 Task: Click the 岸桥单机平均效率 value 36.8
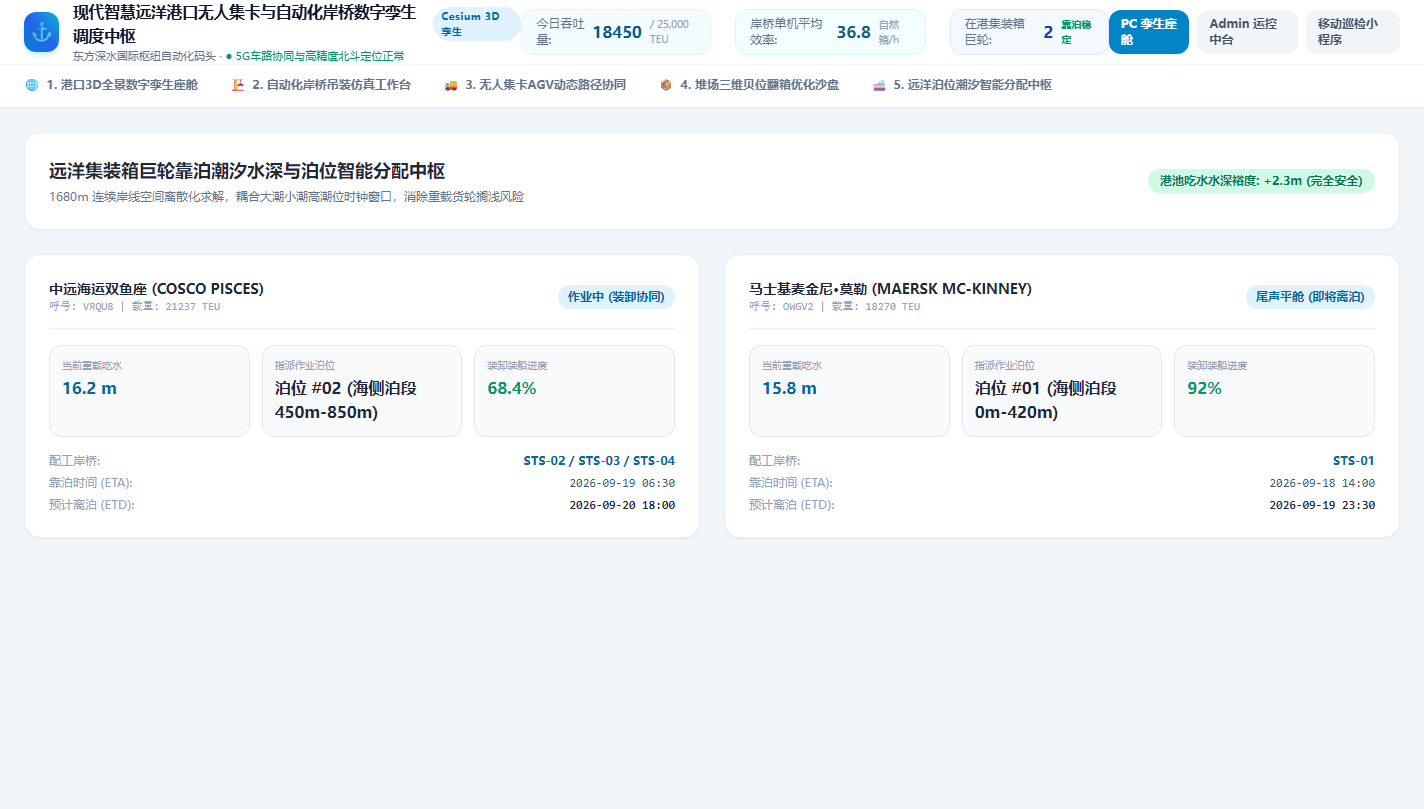853,32
